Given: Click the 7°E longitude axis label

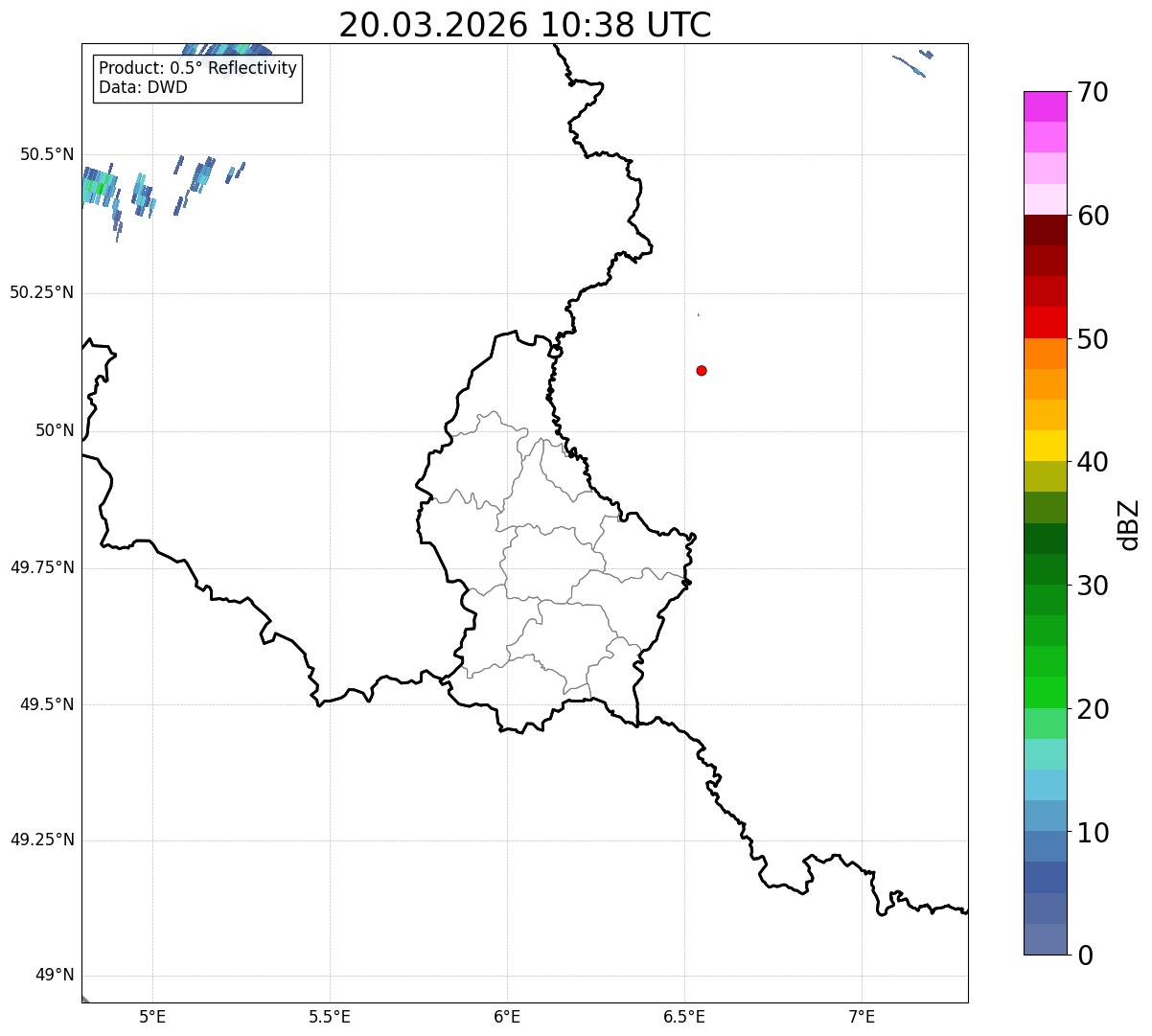Looking at the screenshot, I should pos(862,1017).
